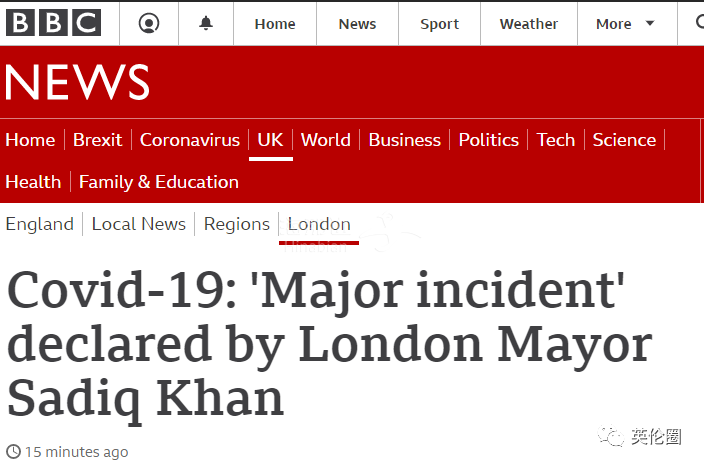704x467 pixels.
Task: Select the Brexit news tab
Action: click(97, 140)
